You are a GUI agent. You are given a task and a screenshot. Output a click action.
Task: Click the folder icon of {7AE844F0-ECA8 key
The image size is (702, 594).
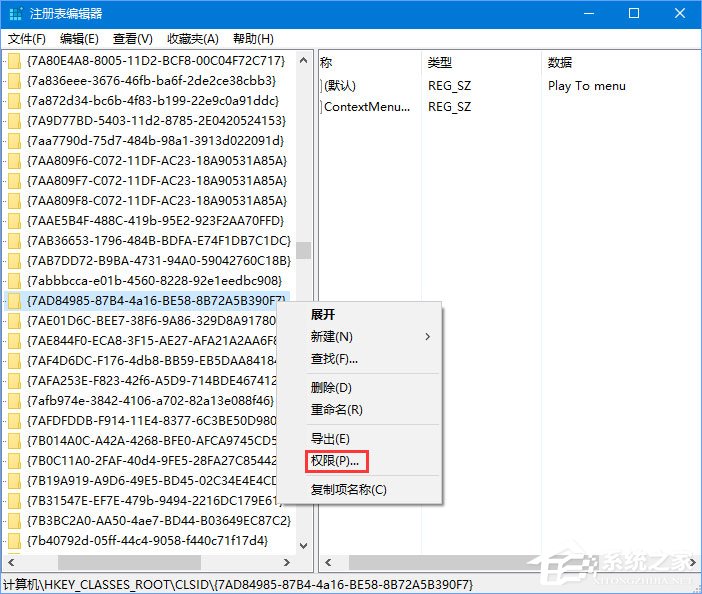[14, 341]
